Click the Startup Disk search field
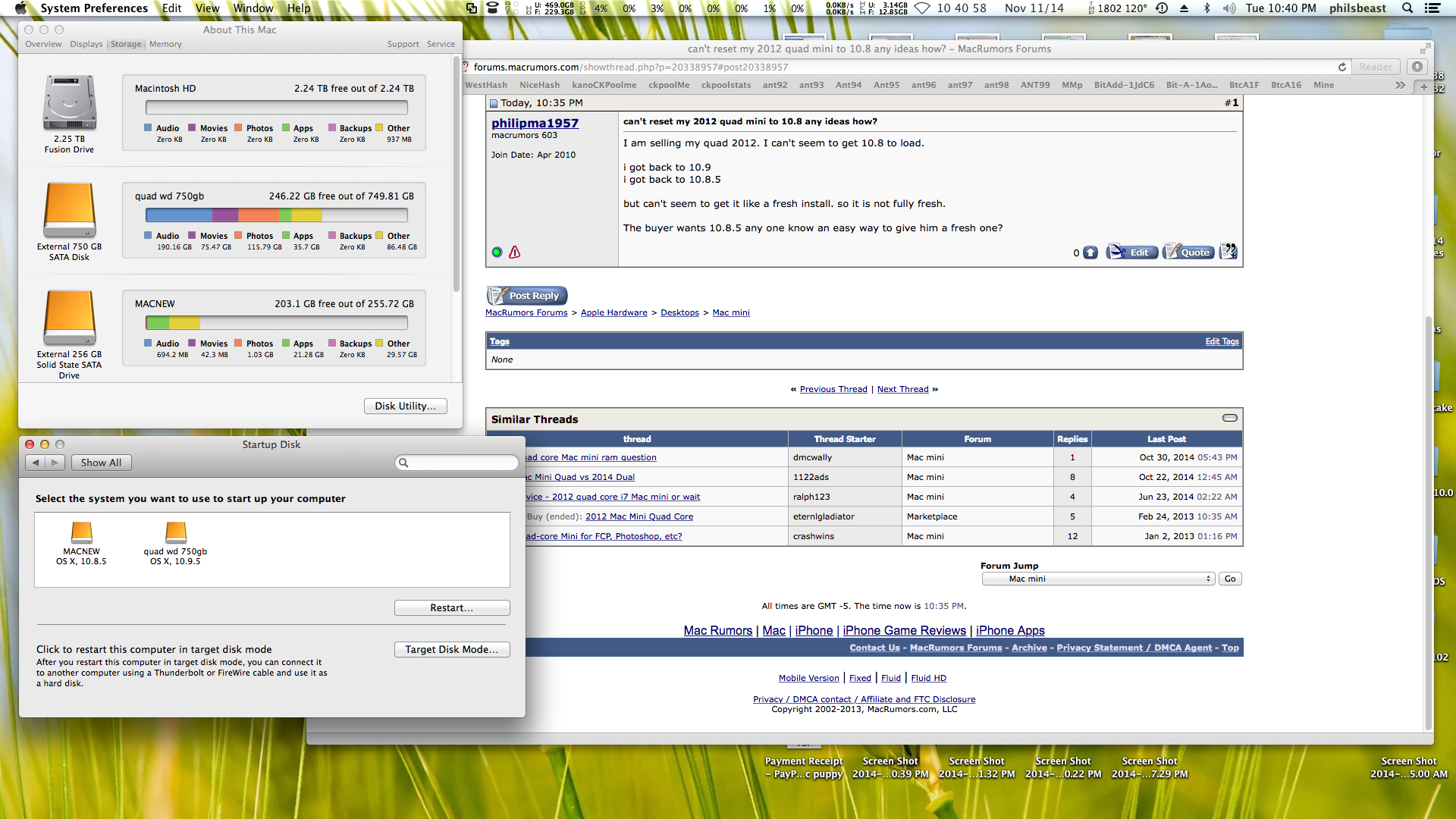This screenshot has height=819, width=1456. (x=457, y=463)
